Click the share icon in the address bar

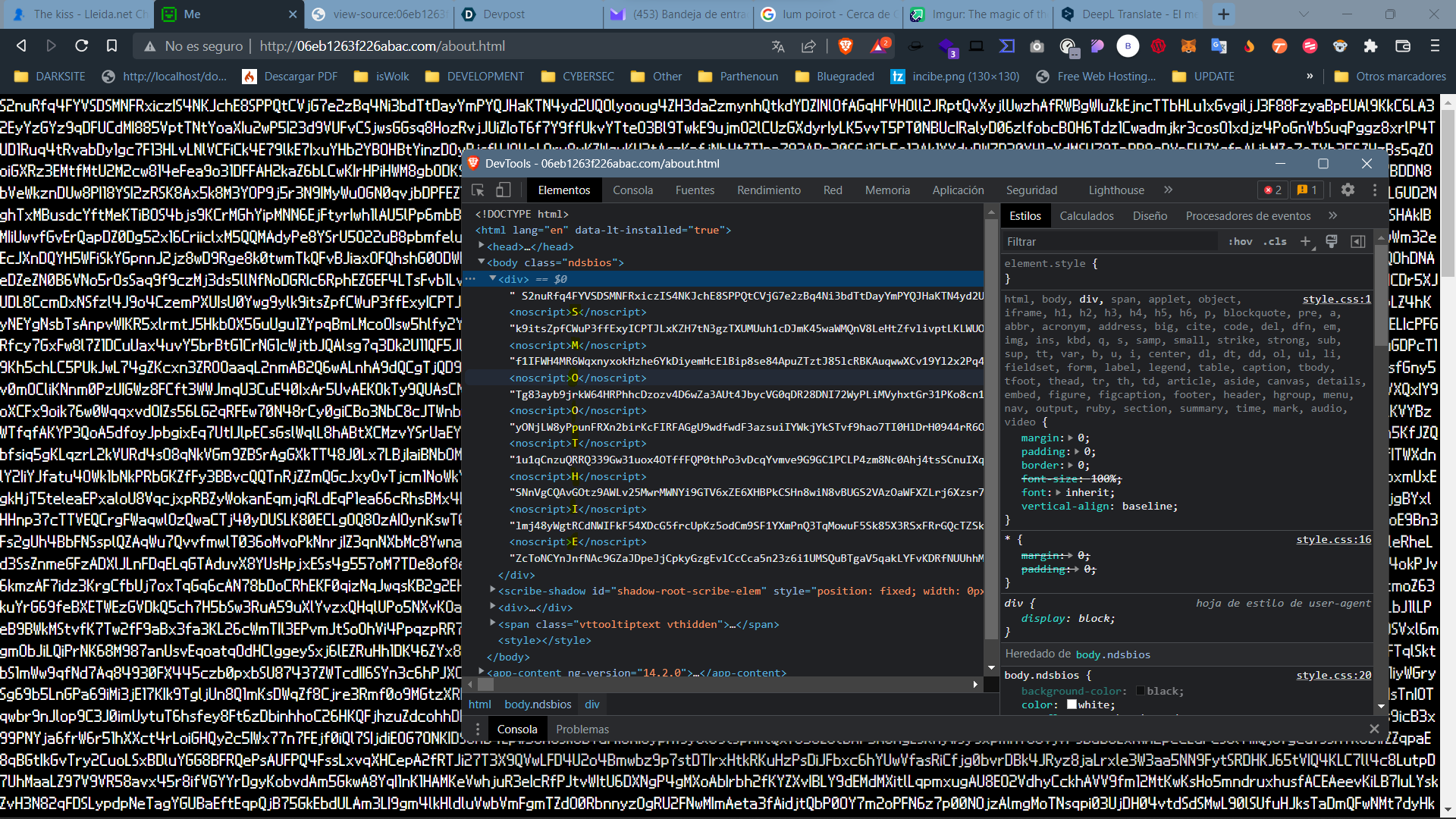tap(808, 46)
